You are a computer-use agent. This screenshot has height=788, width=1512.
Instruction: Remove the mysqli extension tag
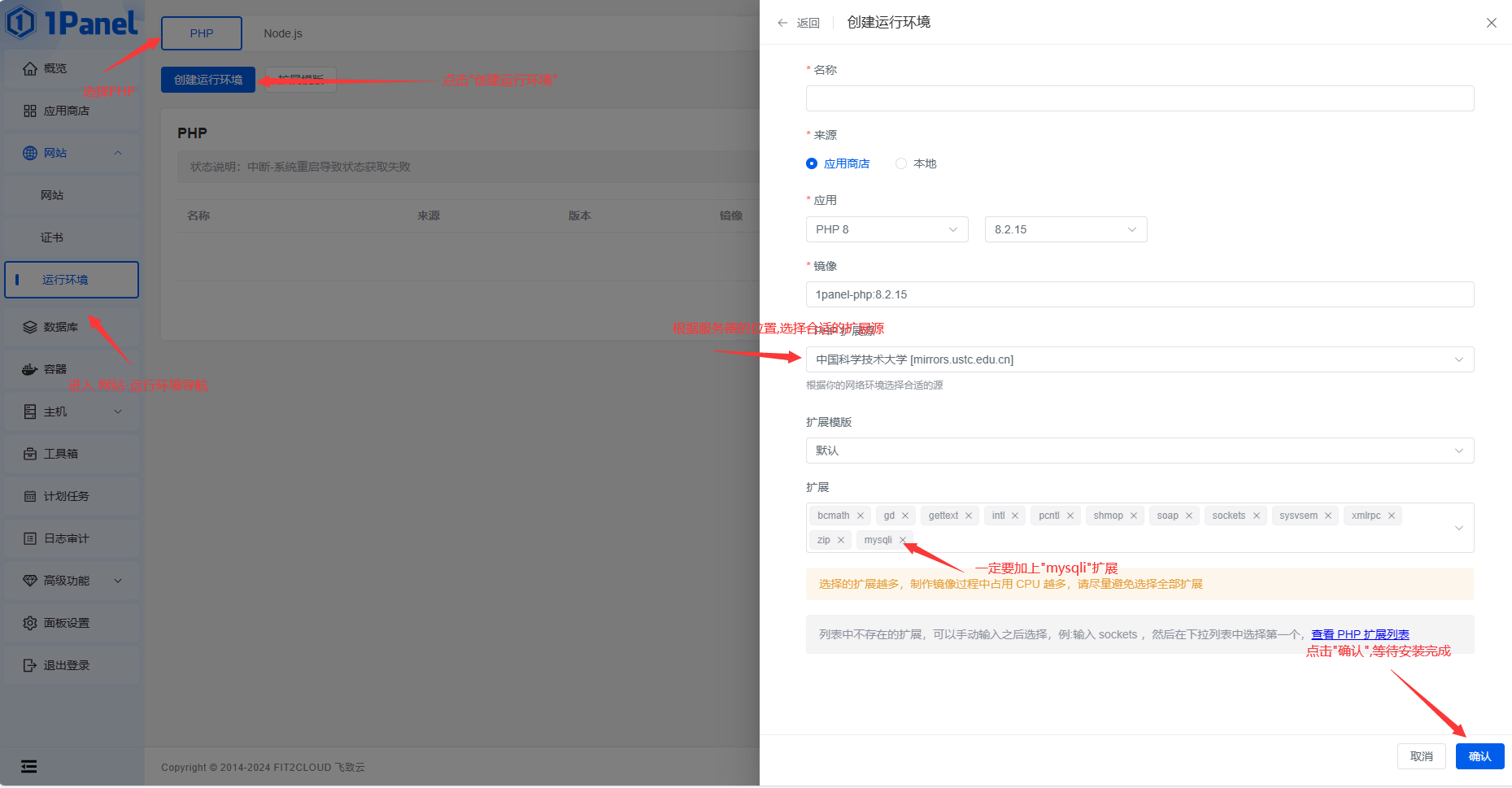(x=903, y=539)
